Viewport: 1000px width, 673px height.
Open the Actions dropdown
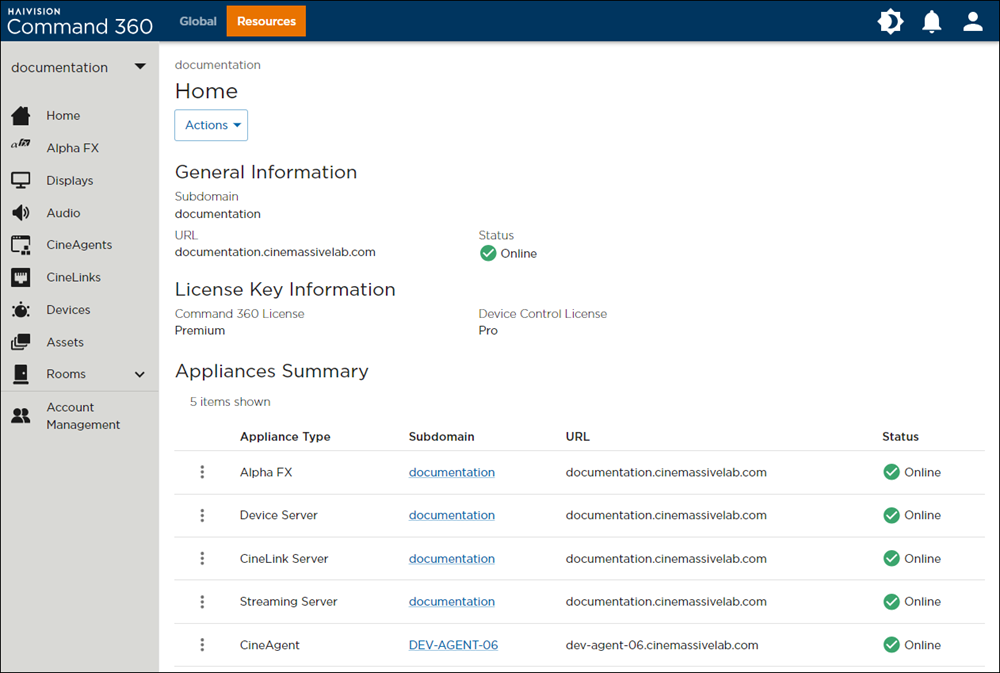pyautogui.click(x=210, y=125)
